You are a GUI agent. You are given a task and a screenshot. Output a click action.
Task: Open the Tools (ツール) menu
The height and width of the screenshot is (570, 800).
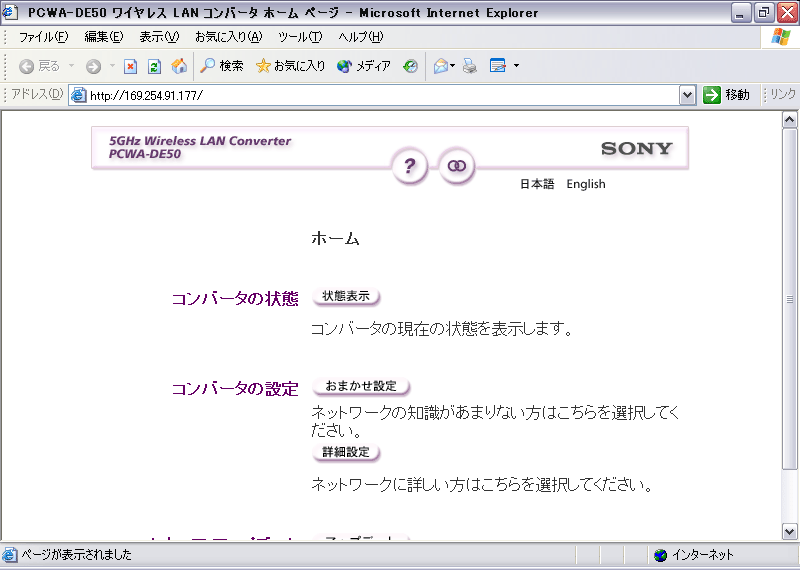pyautogui.click(x=300, y=37)
